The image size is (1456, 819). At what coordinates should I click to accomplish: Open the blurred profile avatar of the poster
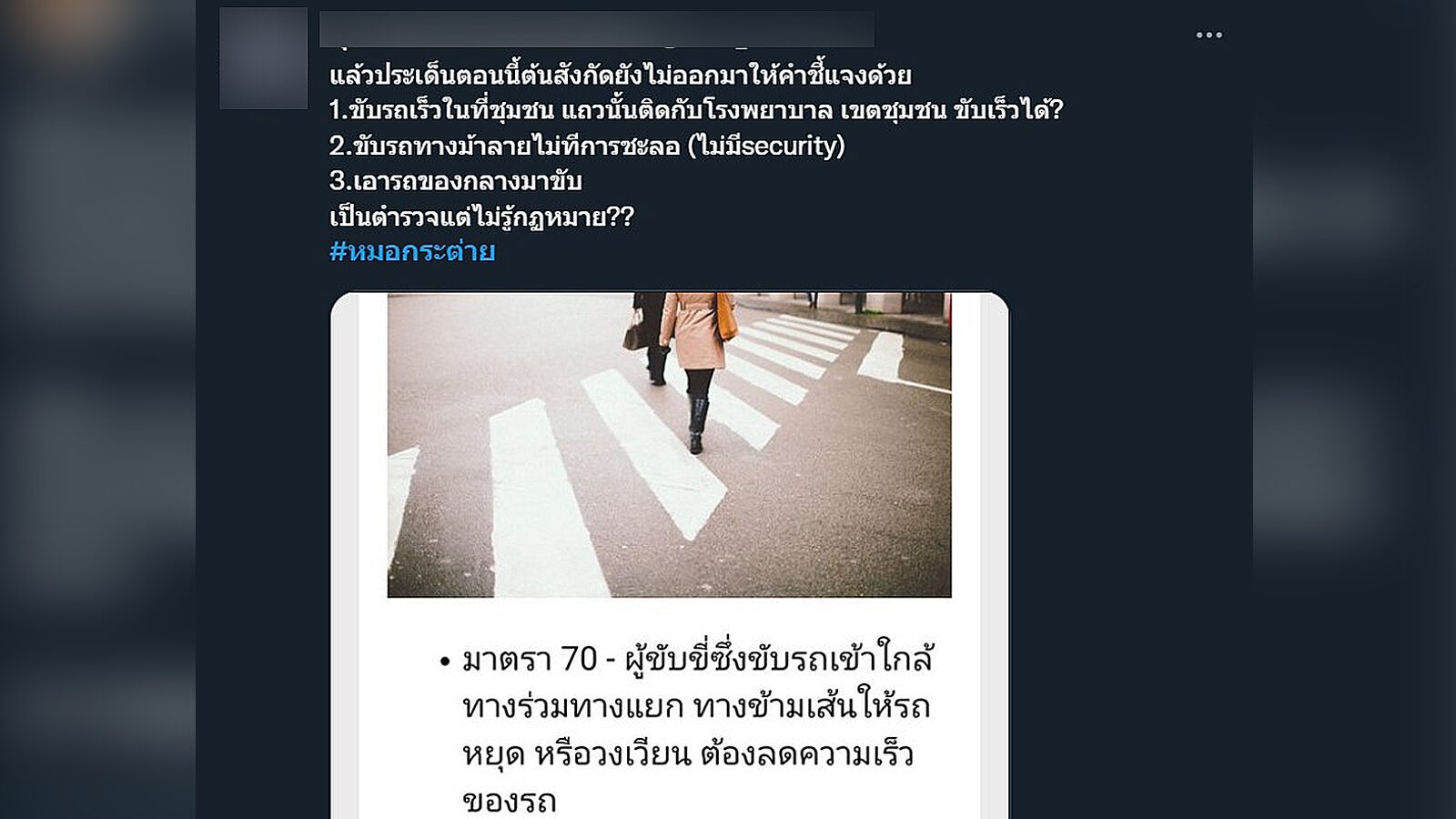(x=263, y=58)
